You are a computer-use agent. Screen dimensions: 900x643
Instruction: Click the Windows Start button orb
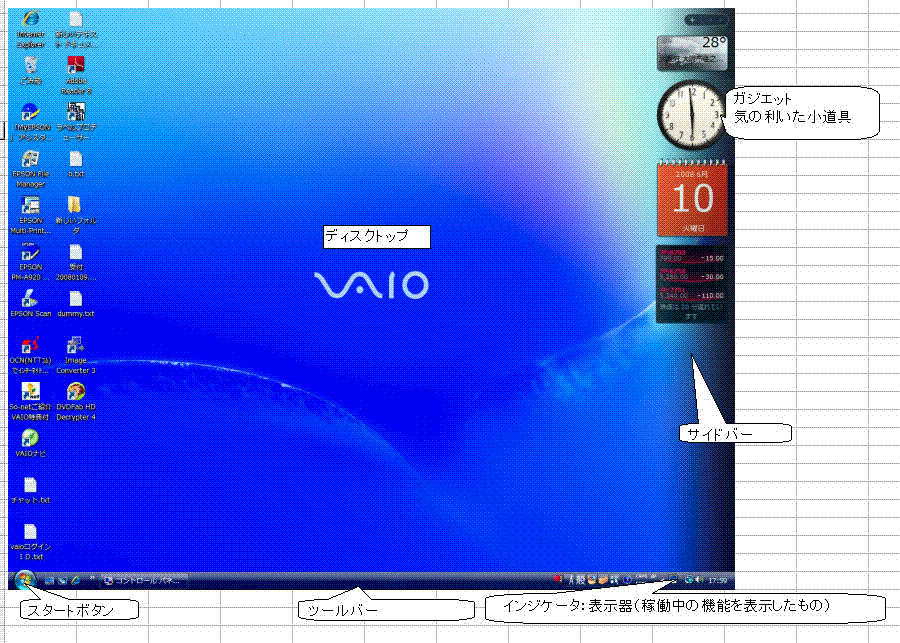click(24, 579)
